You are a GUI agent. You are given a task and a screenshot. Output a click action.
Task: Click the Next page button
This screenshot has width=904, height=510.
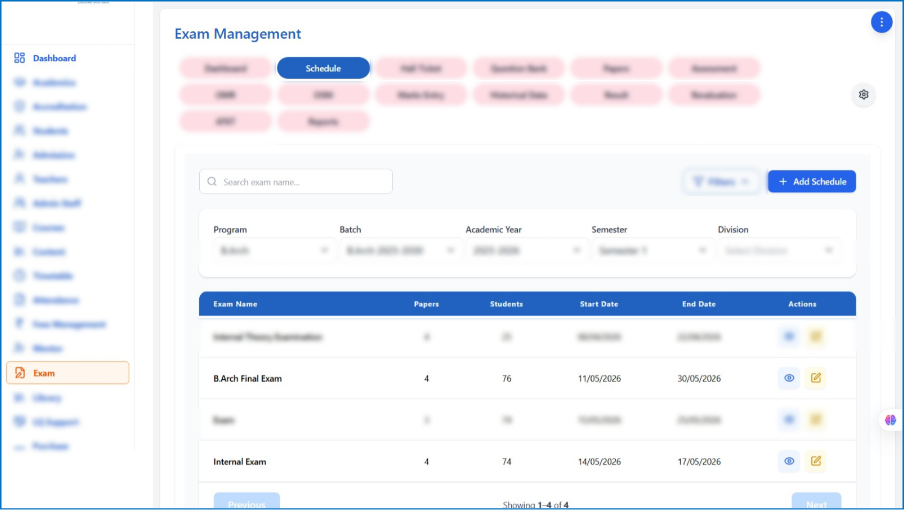click(x=816, y=501)
